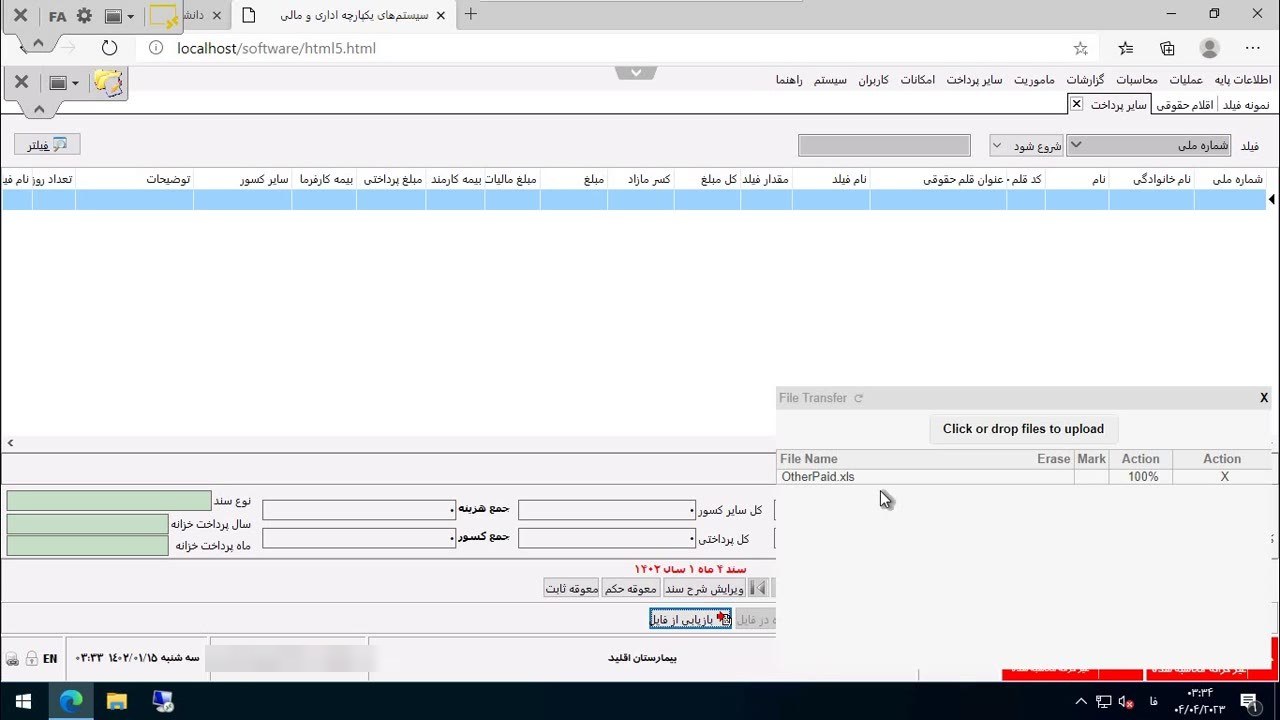
Task: Collapse the top floating toolbar with its chevron
Action: (38, 43)
